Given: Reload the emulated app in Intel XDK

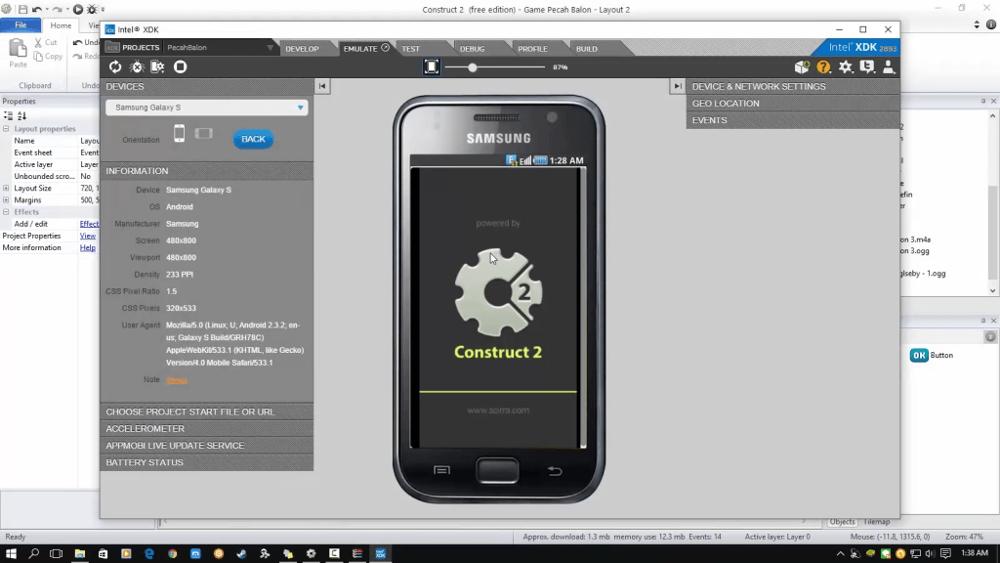Looking at the screenshot, I should tap(115, 67).
